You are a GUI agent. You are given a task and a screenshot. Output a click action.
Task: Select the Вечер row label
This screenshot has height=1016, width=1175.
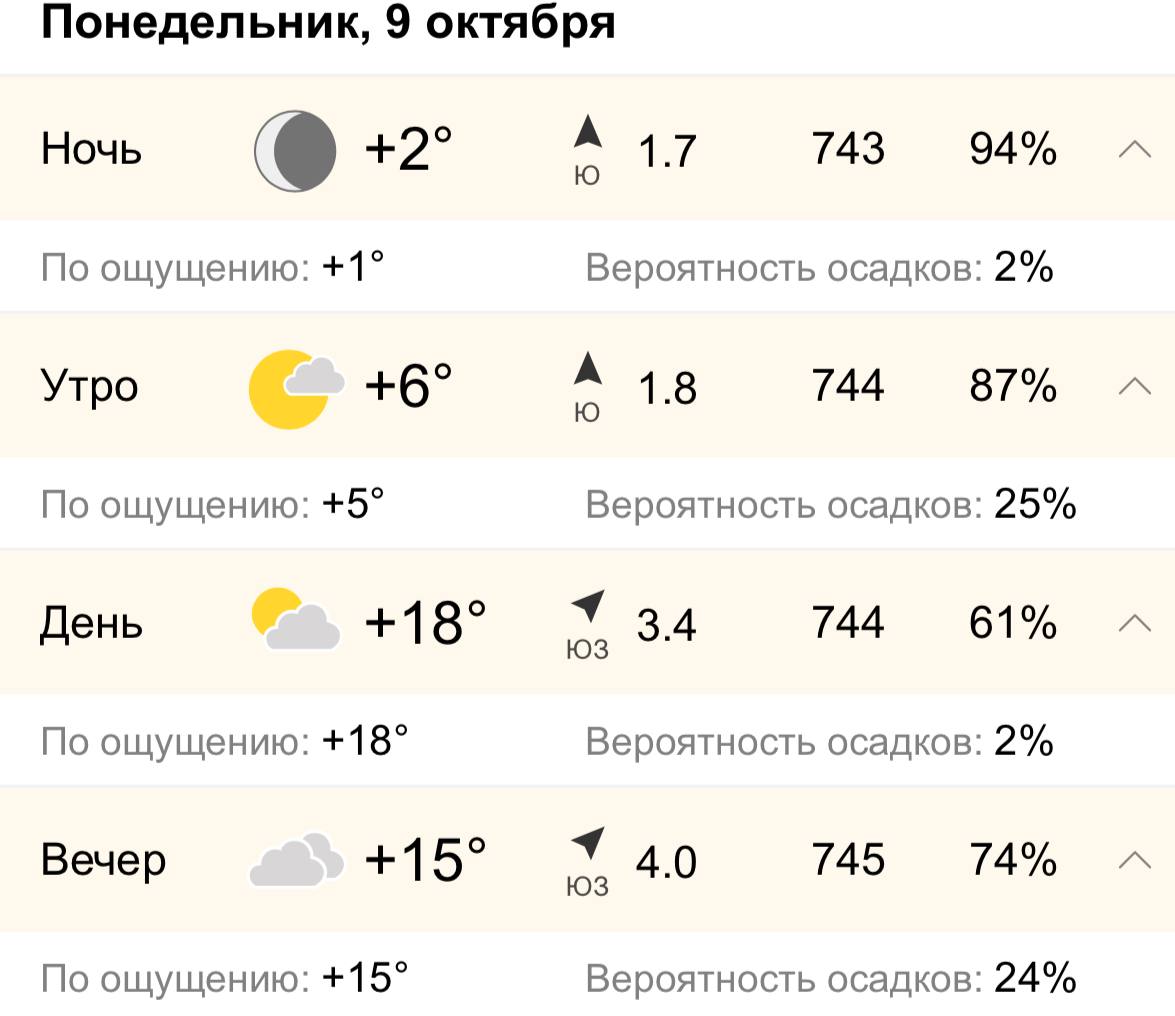[103, 860]
